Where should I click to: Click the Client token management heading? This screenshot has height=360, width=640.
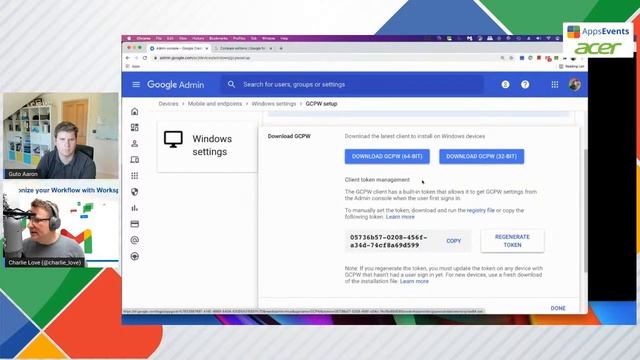[x=377, y=180]
